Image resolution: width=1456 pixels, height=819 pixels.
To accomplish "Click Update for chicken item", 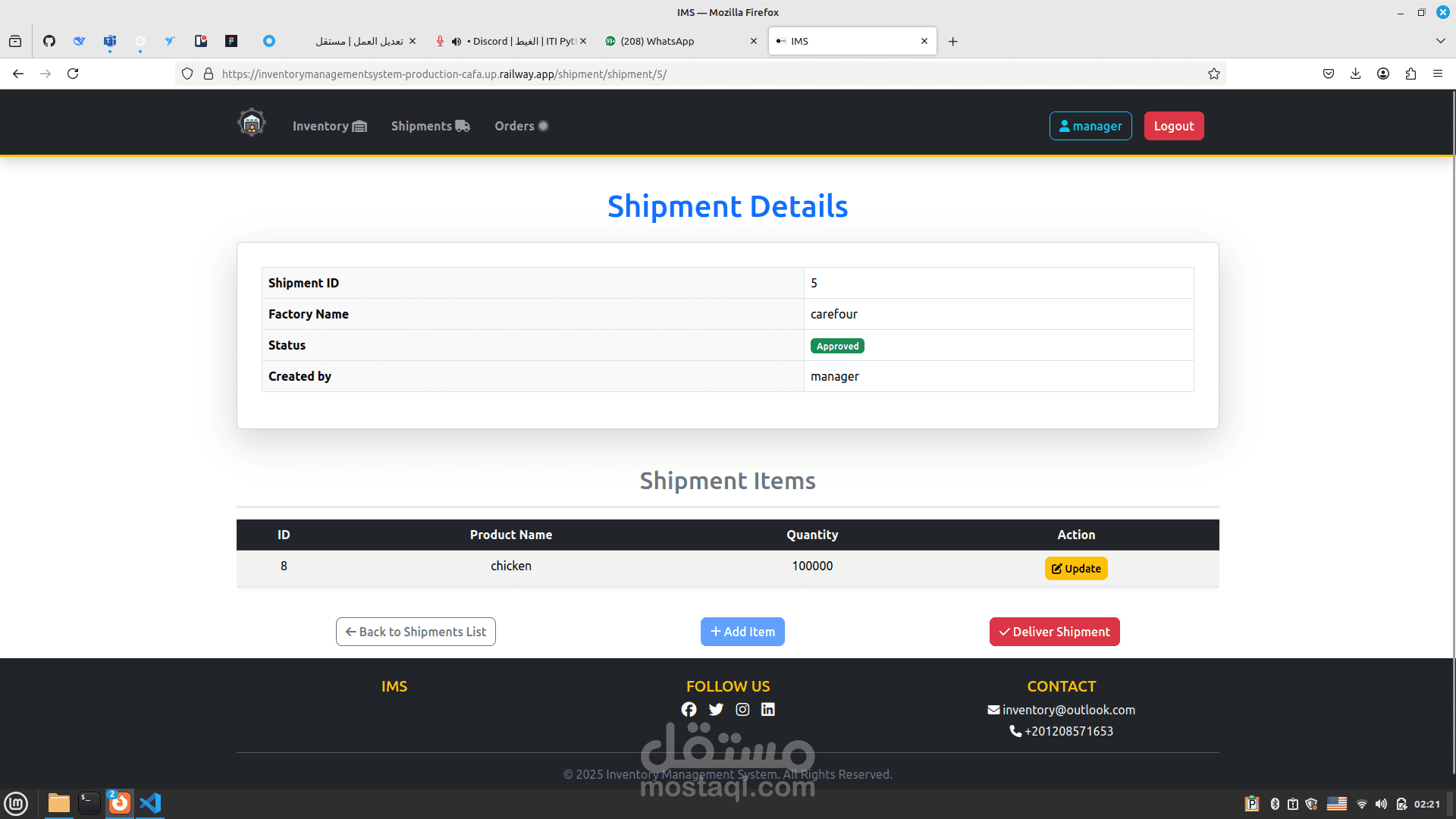I will (x=1076, y=569).
